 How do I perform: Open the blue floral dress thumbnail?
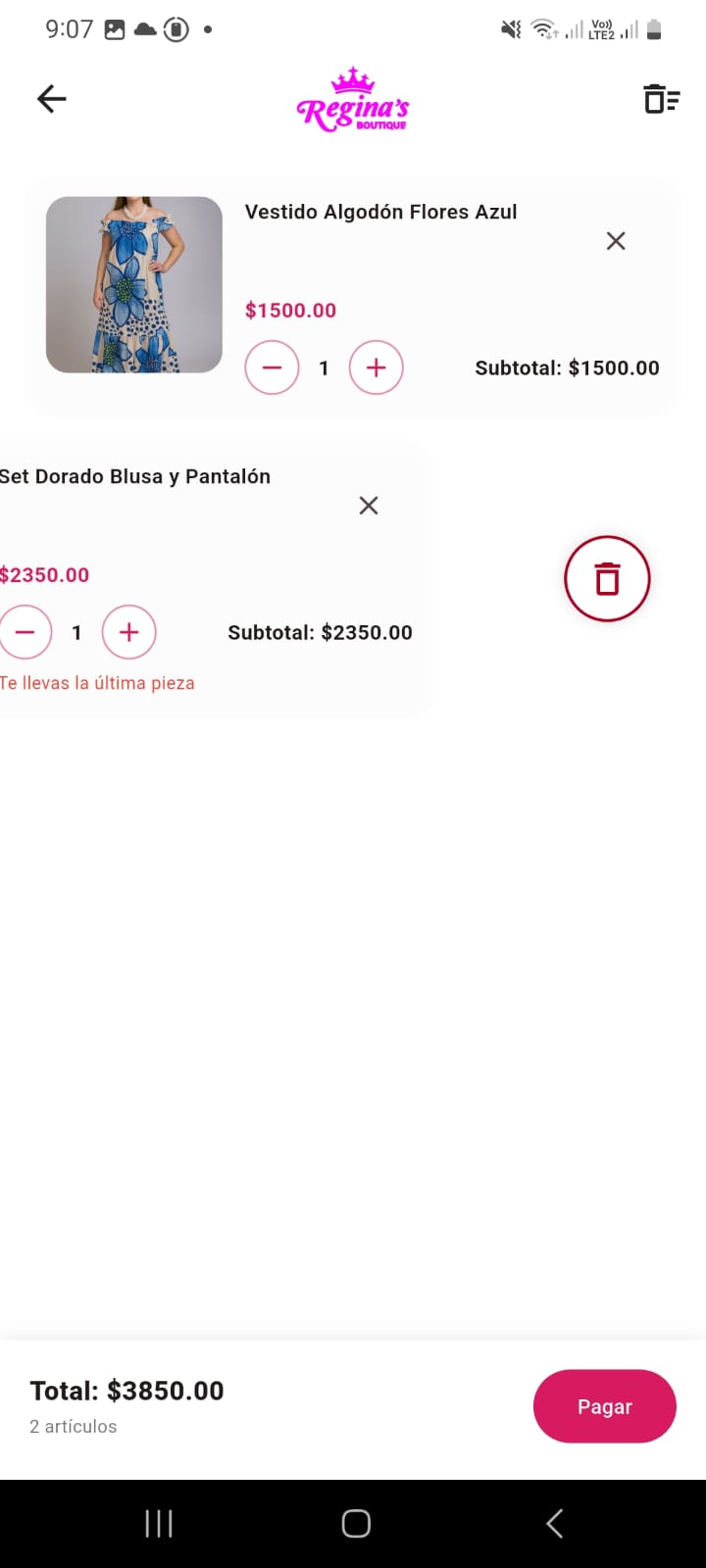(x=134, y=284)
